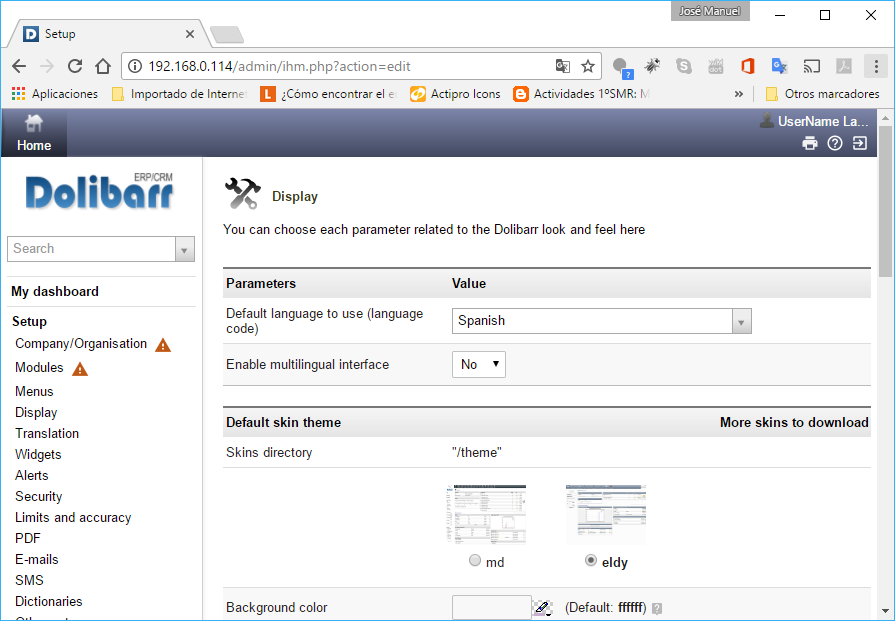Click warning icon next to Company/Organisation
Image resolution: width=895 pixels, height=621 pixels.
click(163, 345)
